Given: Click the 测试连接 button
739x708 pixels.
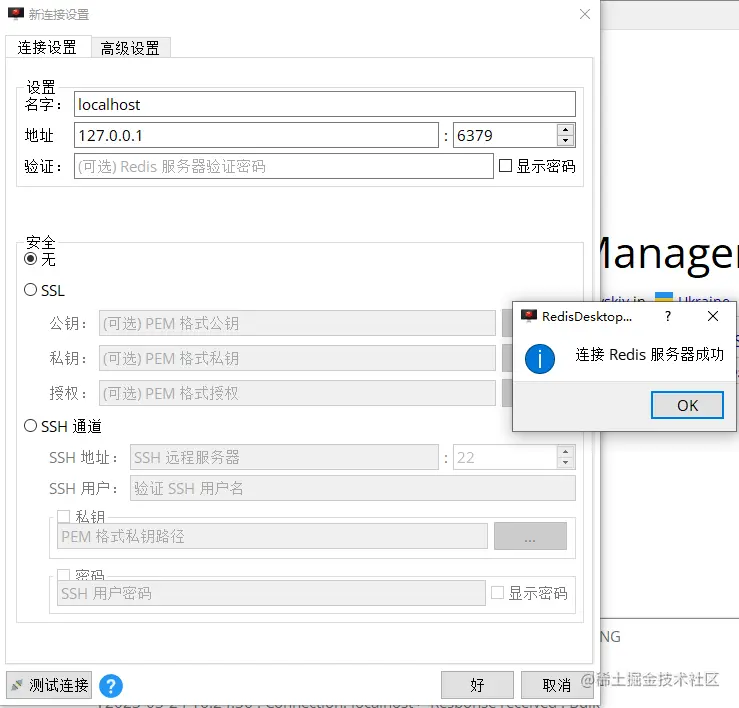Looking at the screenshot, I should (x=49, y=685).
